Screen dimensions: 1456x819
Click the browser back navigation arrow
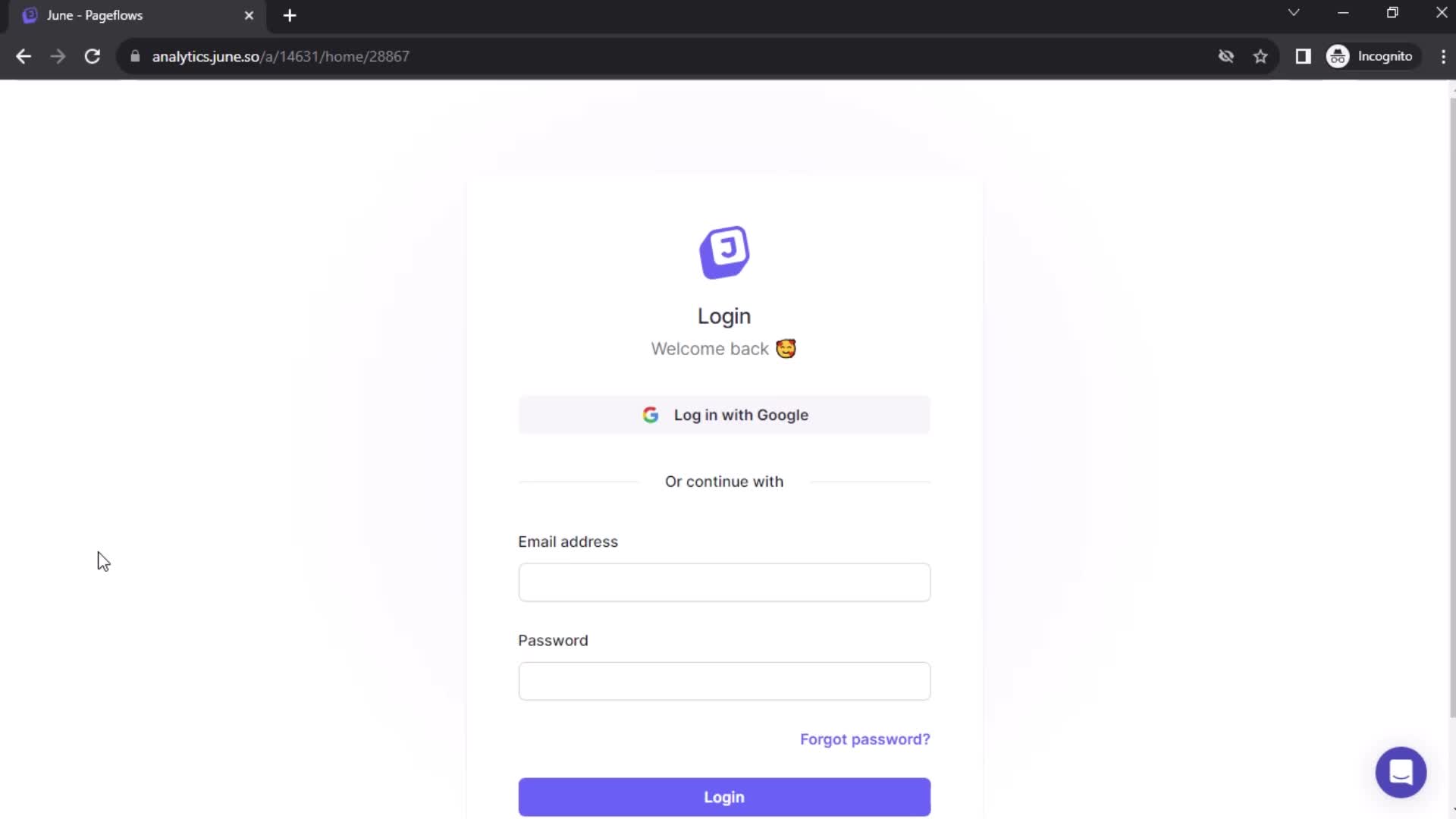(x=24, y=56)
